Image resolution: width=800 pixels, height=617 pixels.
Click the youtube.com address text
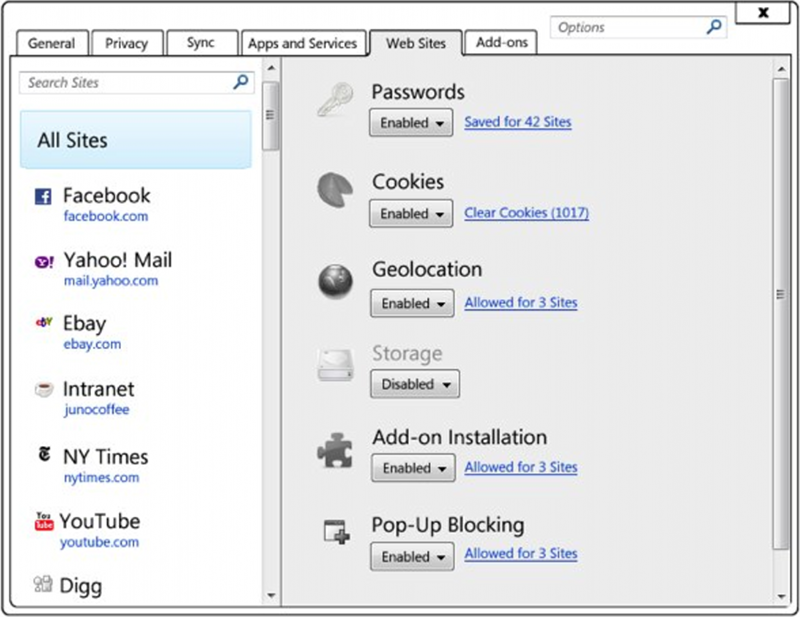pyautogui.click(x=99, y=542)
